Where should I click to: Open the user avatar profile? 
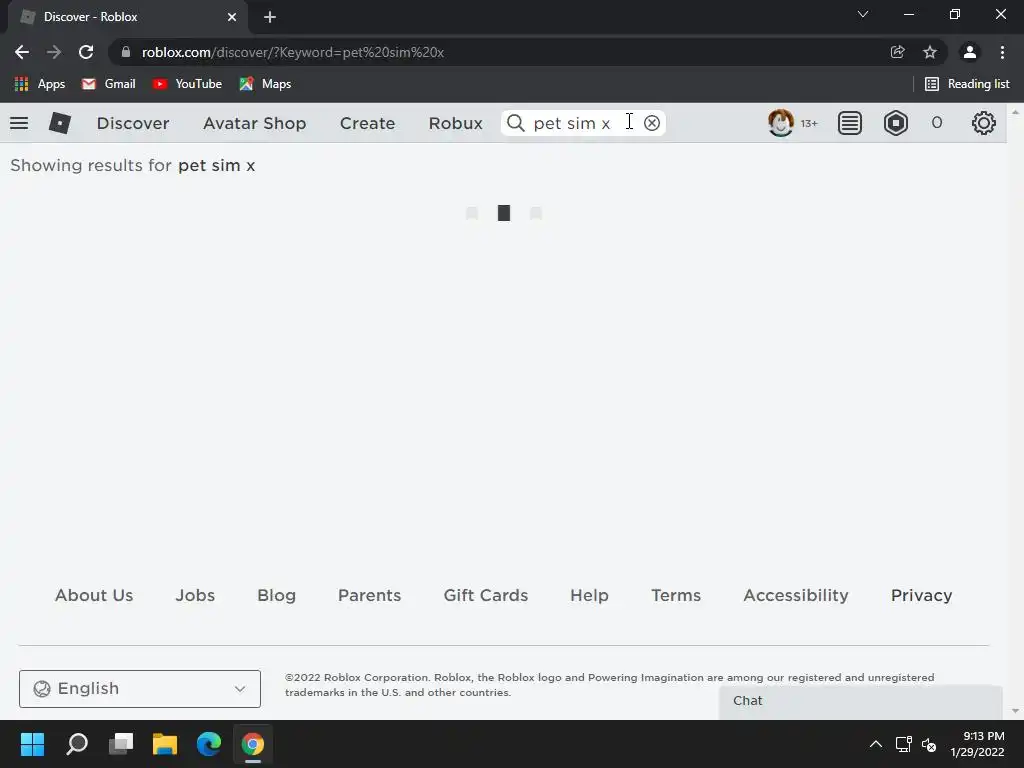[780, 123]
